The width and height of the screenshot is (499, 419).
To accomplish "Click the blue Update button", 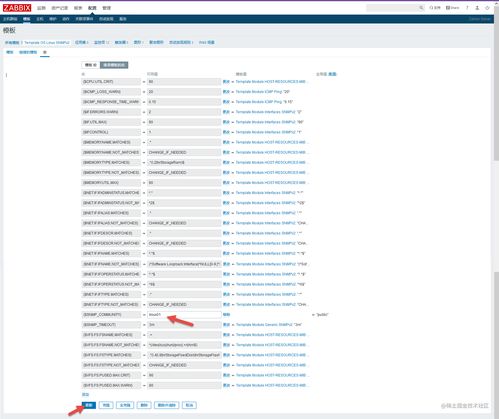I will 89,405.
